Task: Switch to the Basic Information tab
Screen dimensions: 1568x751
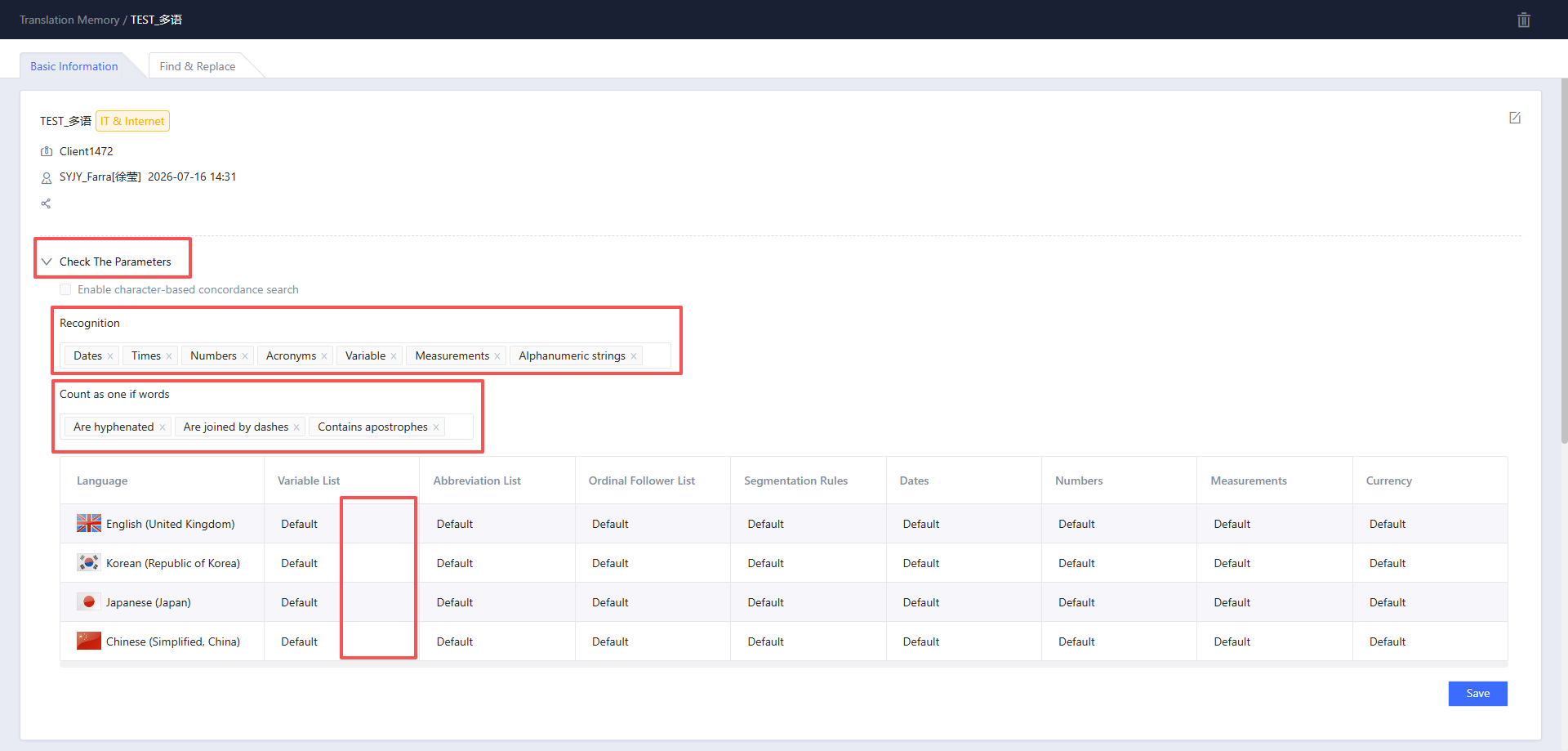Action: click(x=74, y=66)
